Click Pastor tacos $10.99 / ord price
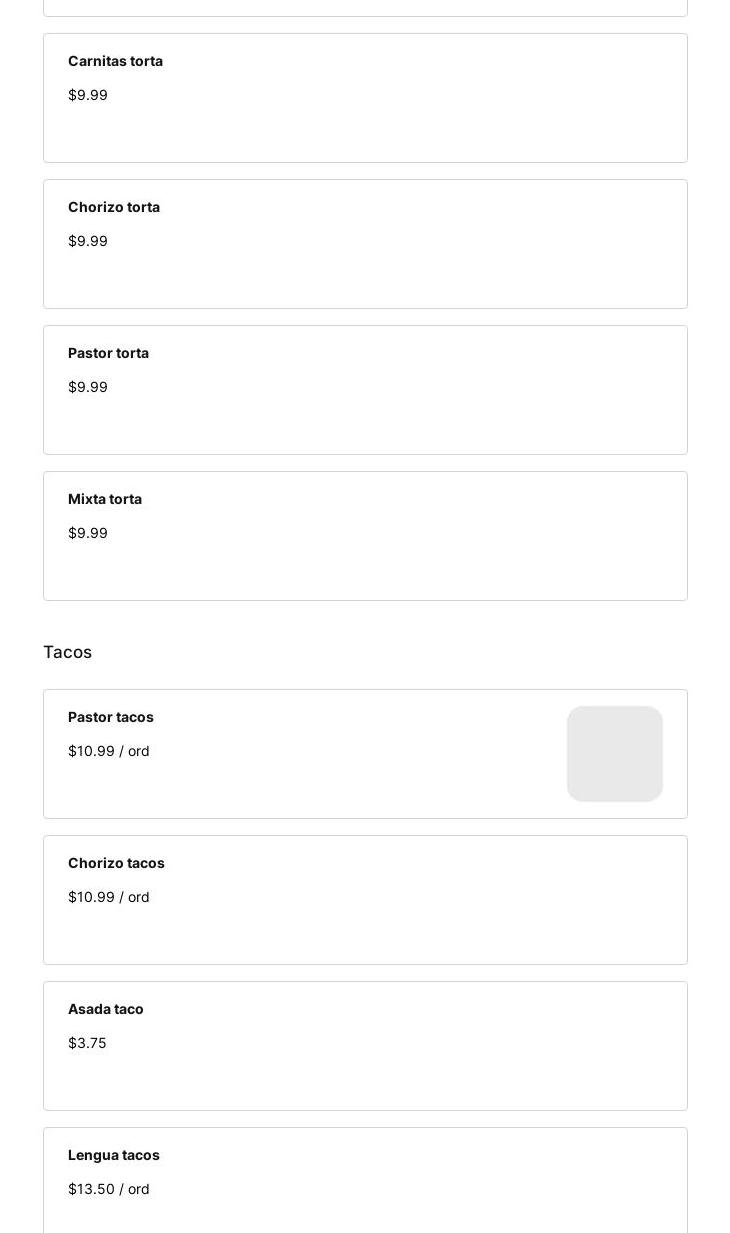Screen dimensions: 730x1233 coord(109,751)
